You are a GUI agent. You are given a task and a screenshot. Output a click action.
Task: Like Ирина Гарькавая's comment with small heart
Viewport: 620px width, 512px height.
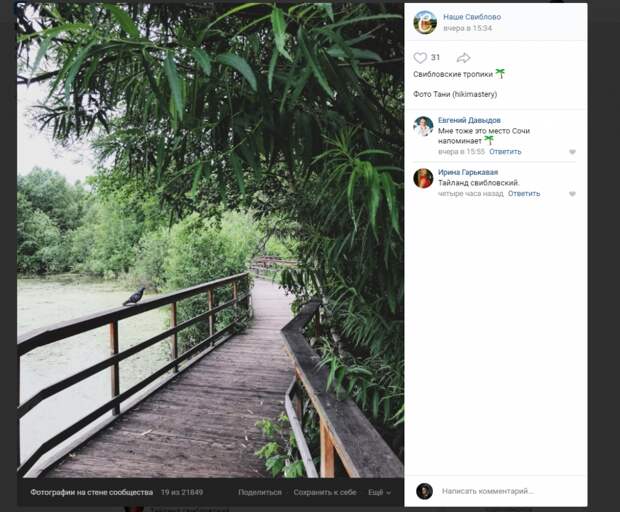tap(572, 194)
